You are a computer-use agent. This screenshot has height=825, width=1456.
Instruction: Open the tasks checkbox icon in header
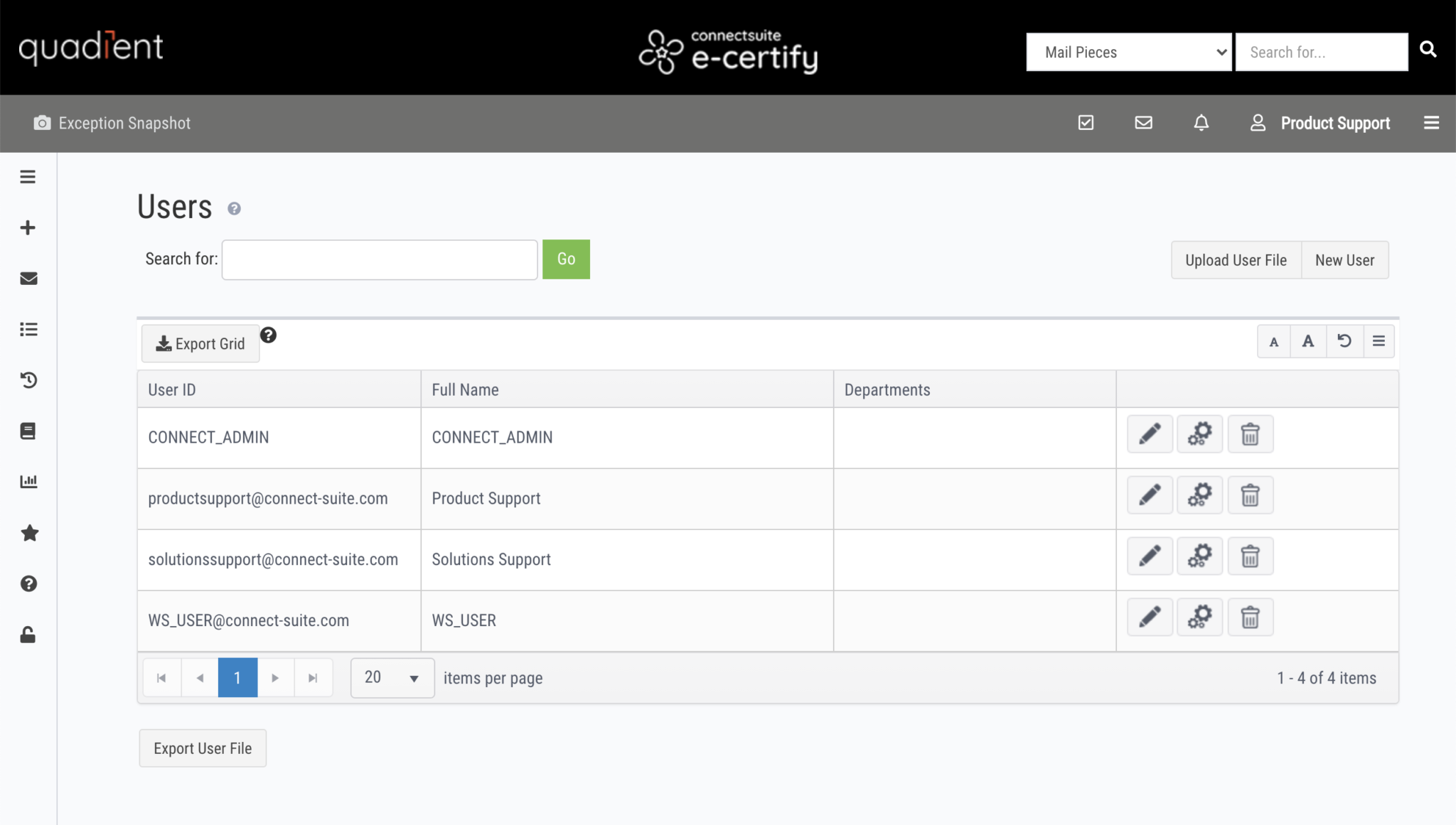1085,122
